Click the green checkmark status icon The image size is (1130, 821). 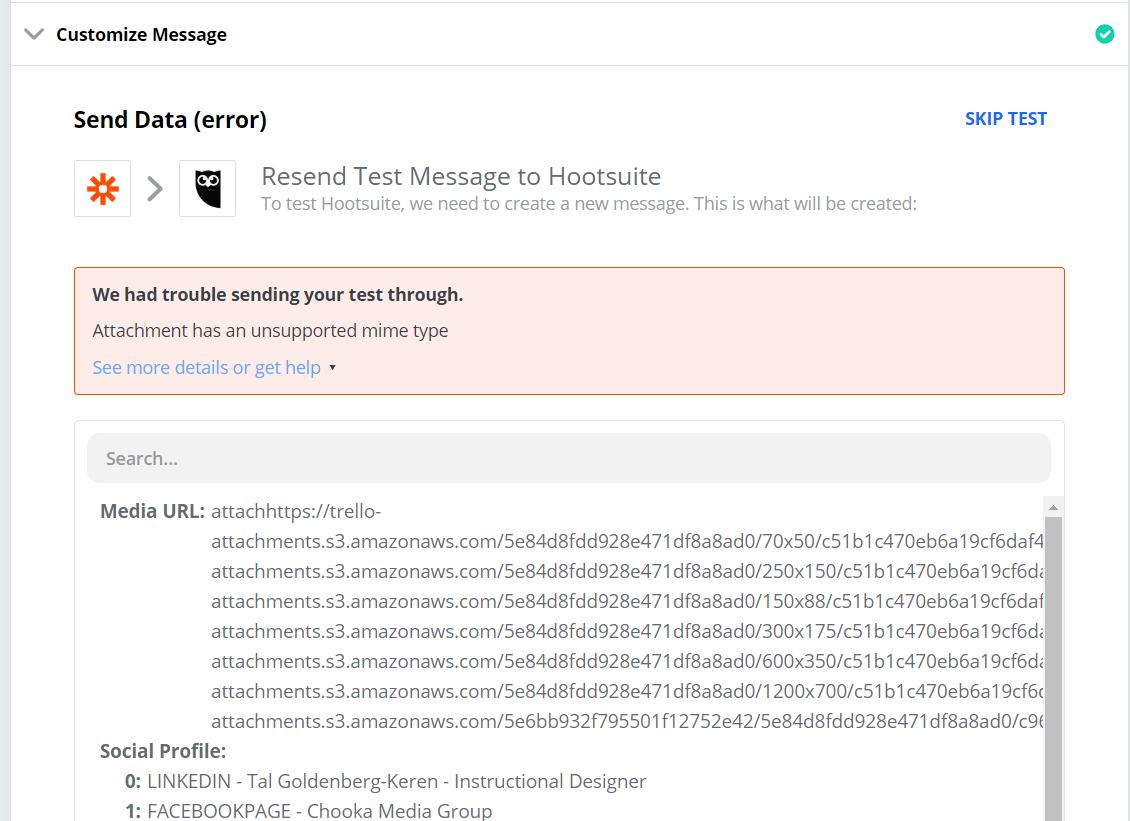click(x=1104, y=34)
